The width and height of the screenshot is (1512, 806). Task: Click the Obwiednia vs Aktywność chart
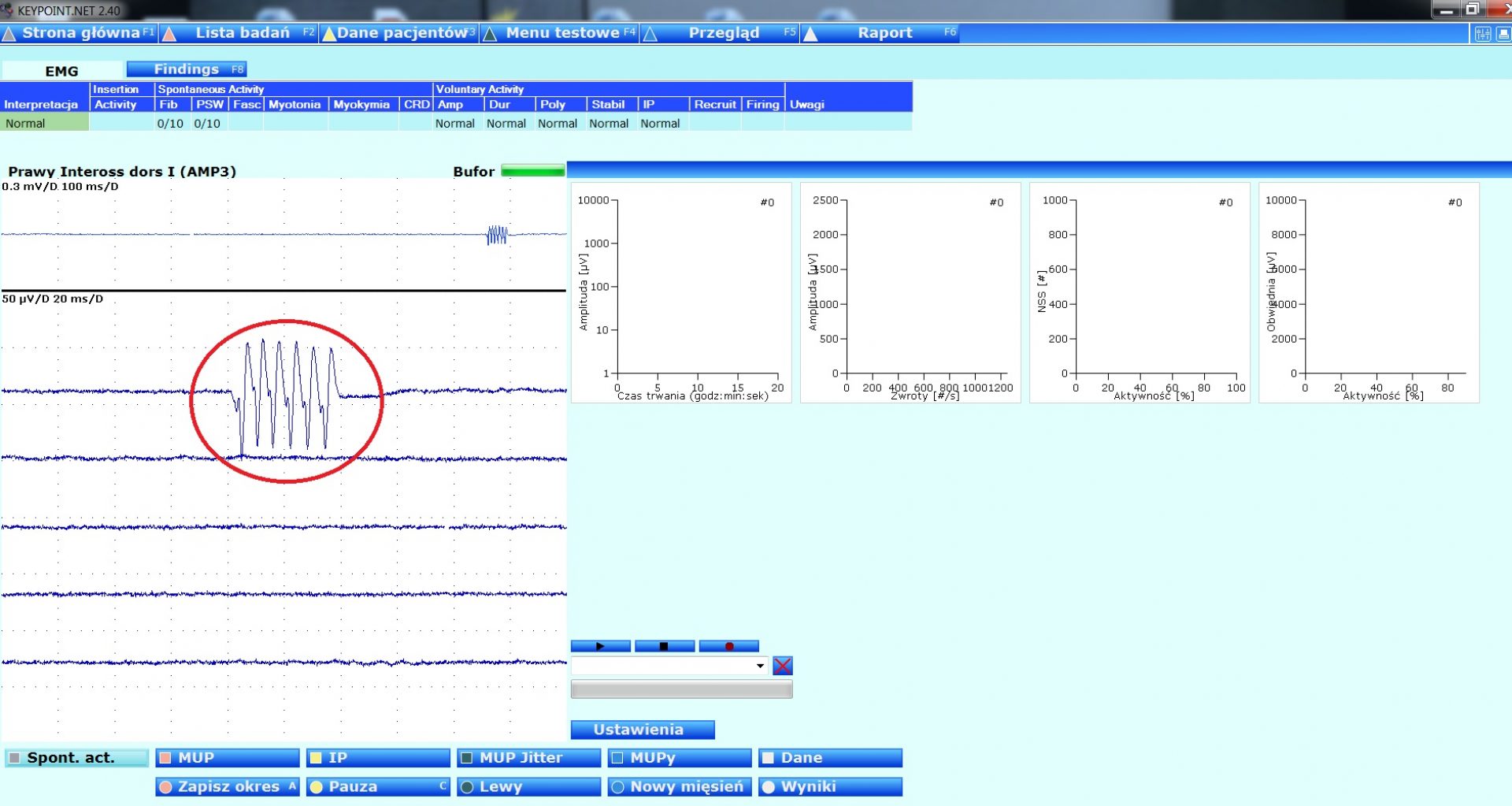[x=1369, y=293]
